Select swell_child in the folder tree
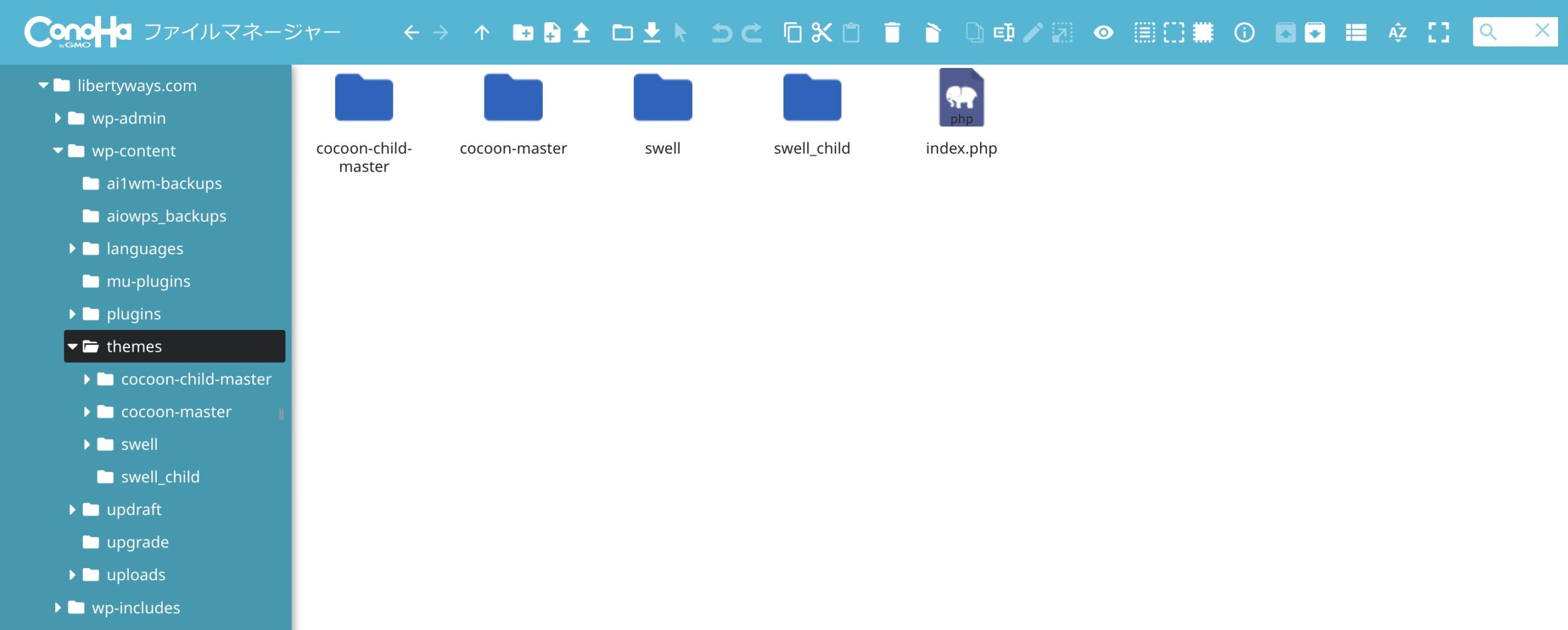Image resolution: width=1568 pixels, height=630 pixels. point(160,477)
